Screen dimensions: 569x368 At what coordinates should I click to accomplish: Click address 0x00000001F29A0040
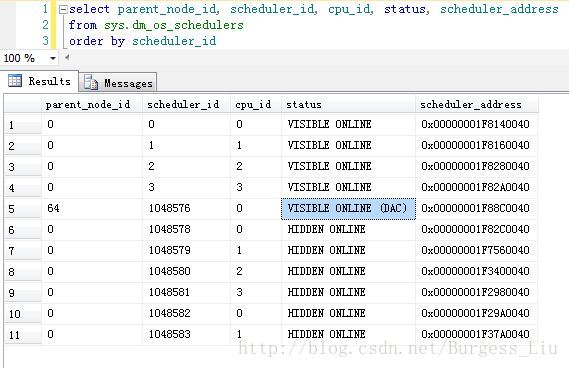pyautogui.click(x=475, y=314)
